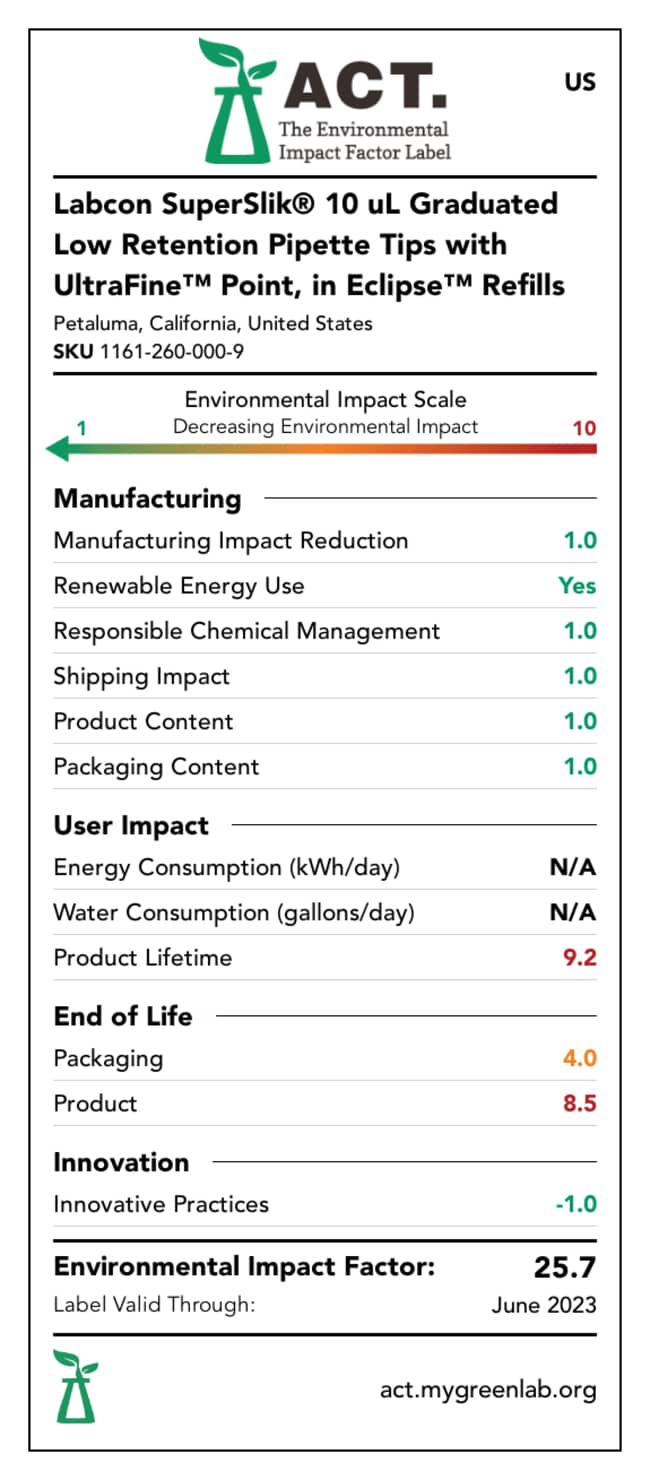Click the act.mygreenlab.org link
The width and height of the screenshot is (650, 1480).
pyautogui.click(x=488, y=1389)
